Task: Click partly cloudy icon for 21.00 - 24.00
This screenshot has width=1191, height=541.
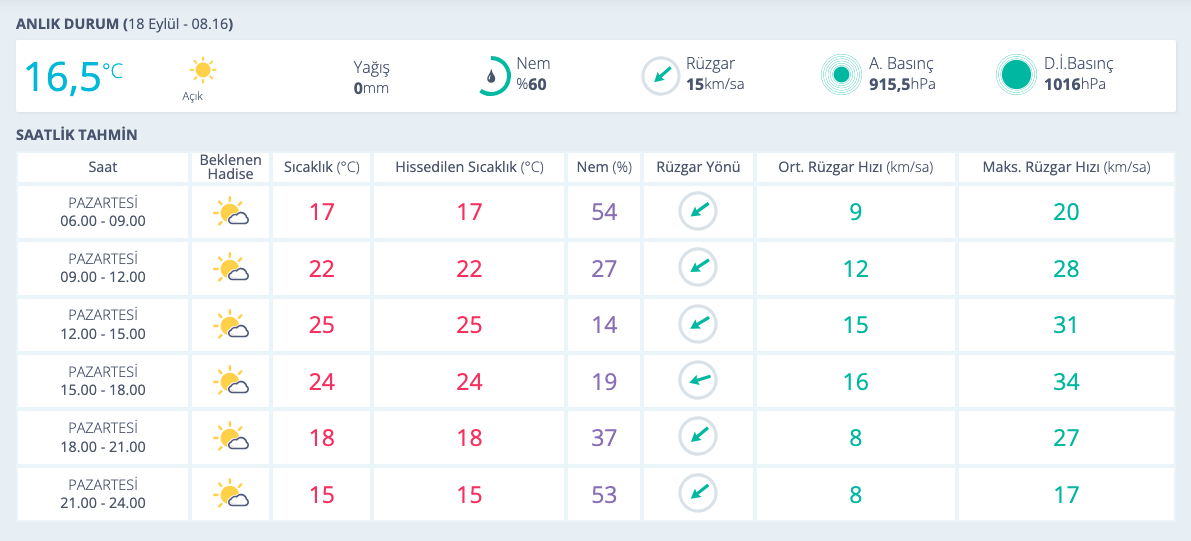Action: pyautogui.click(x=230, y=494)
